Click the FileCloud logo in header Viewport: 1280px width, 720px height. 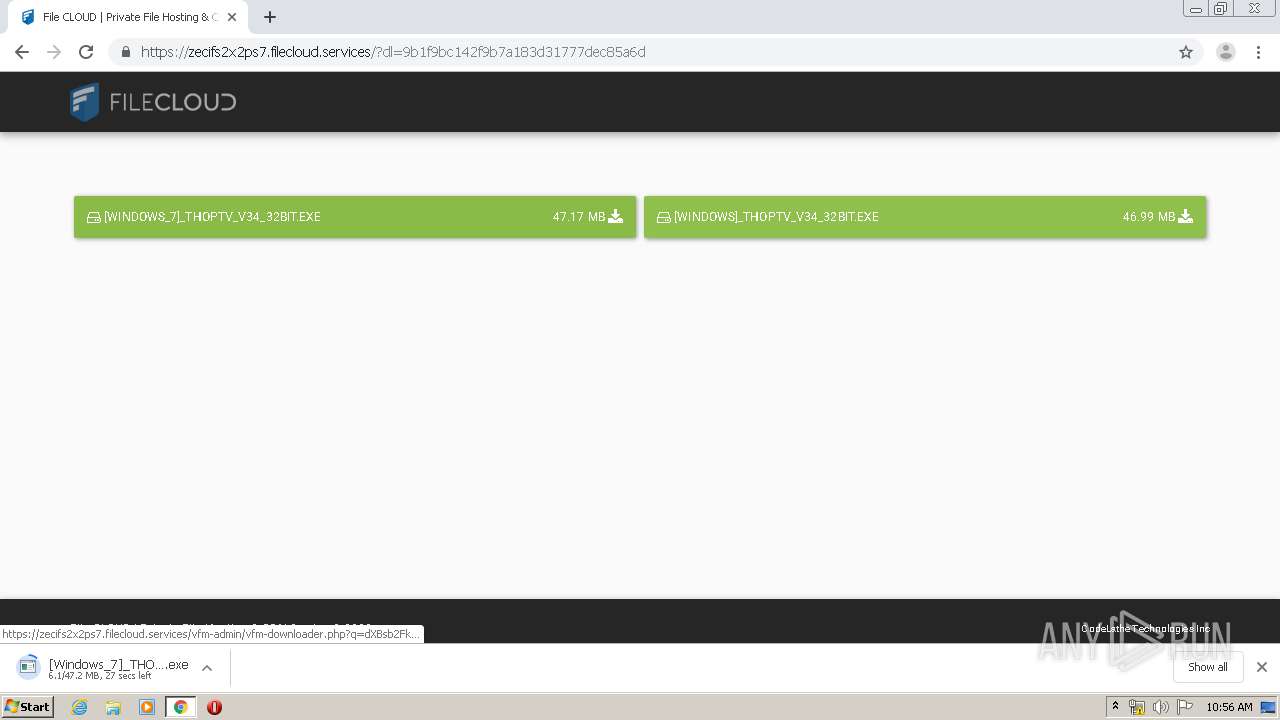pos(153,102)
